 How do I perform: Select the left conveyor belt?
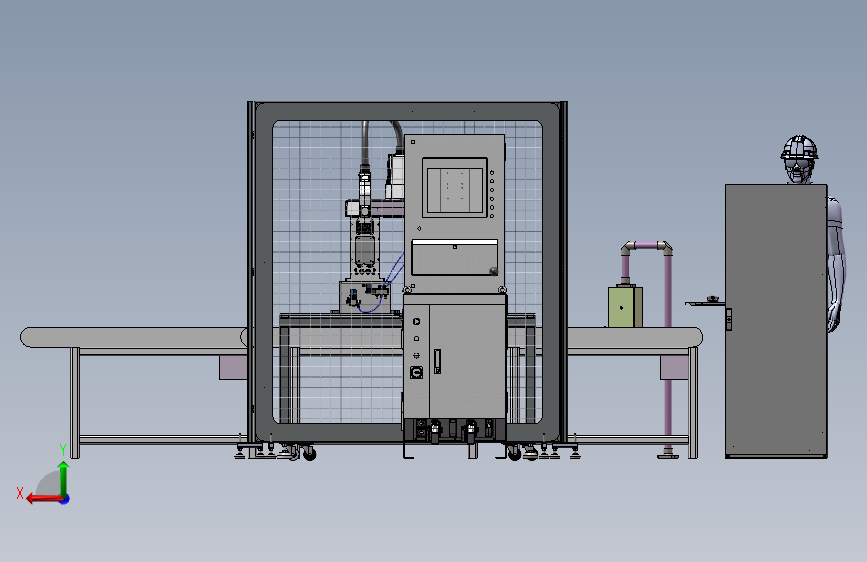pyautogui.click(x=133, y=337)
